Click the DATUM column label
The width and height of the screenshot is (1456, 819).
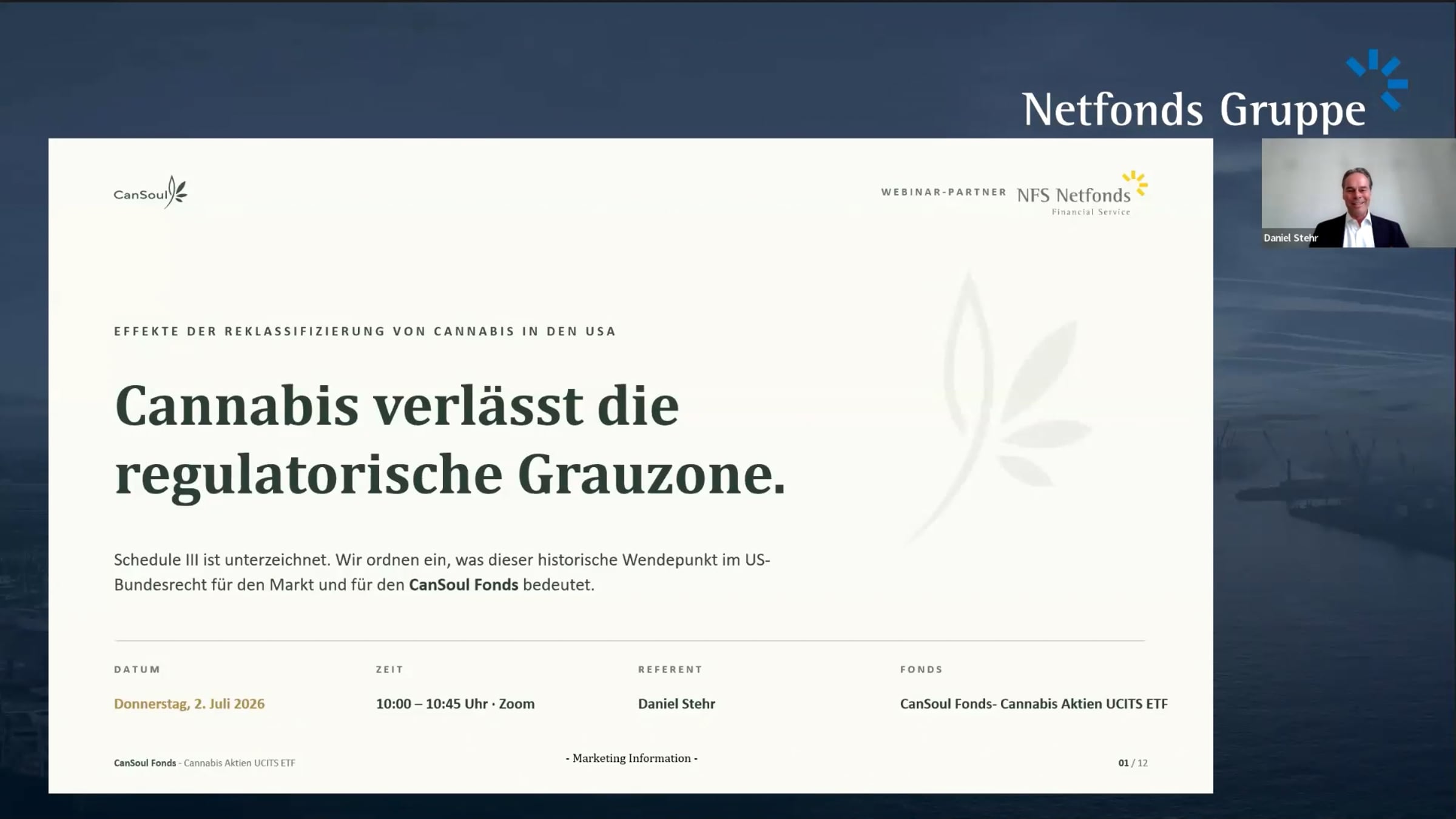point(137,669)
